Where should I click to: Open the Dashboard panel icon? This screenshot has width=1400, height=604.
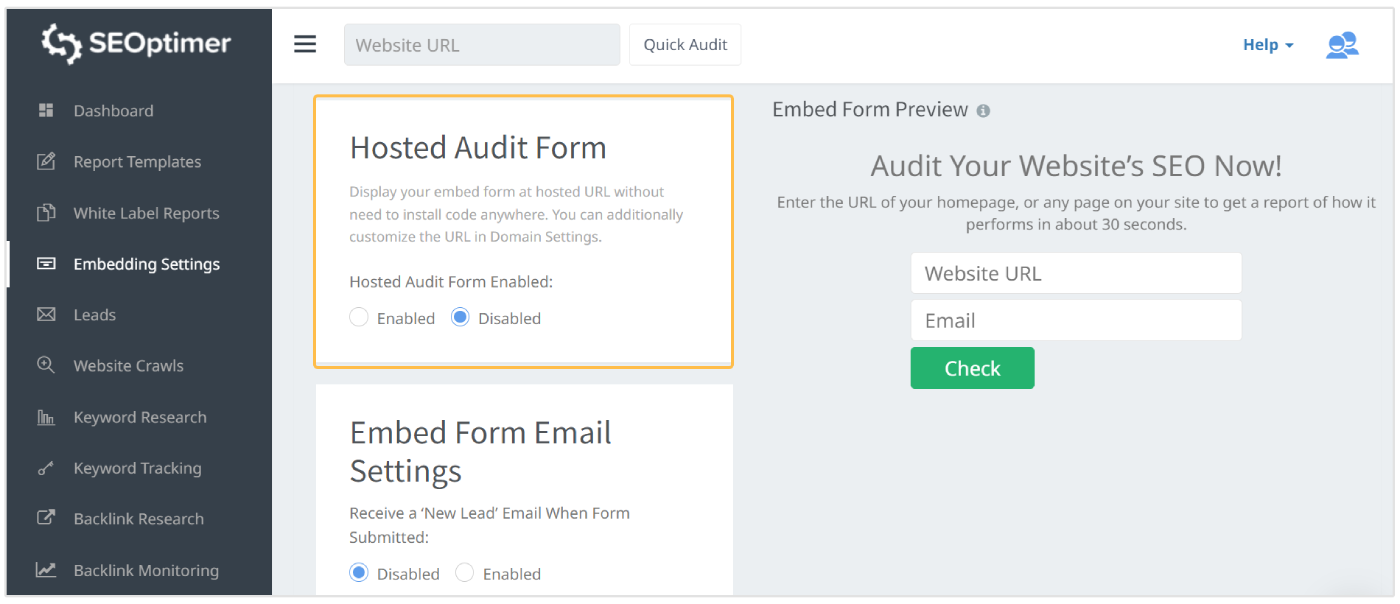[x=46, y=110]
